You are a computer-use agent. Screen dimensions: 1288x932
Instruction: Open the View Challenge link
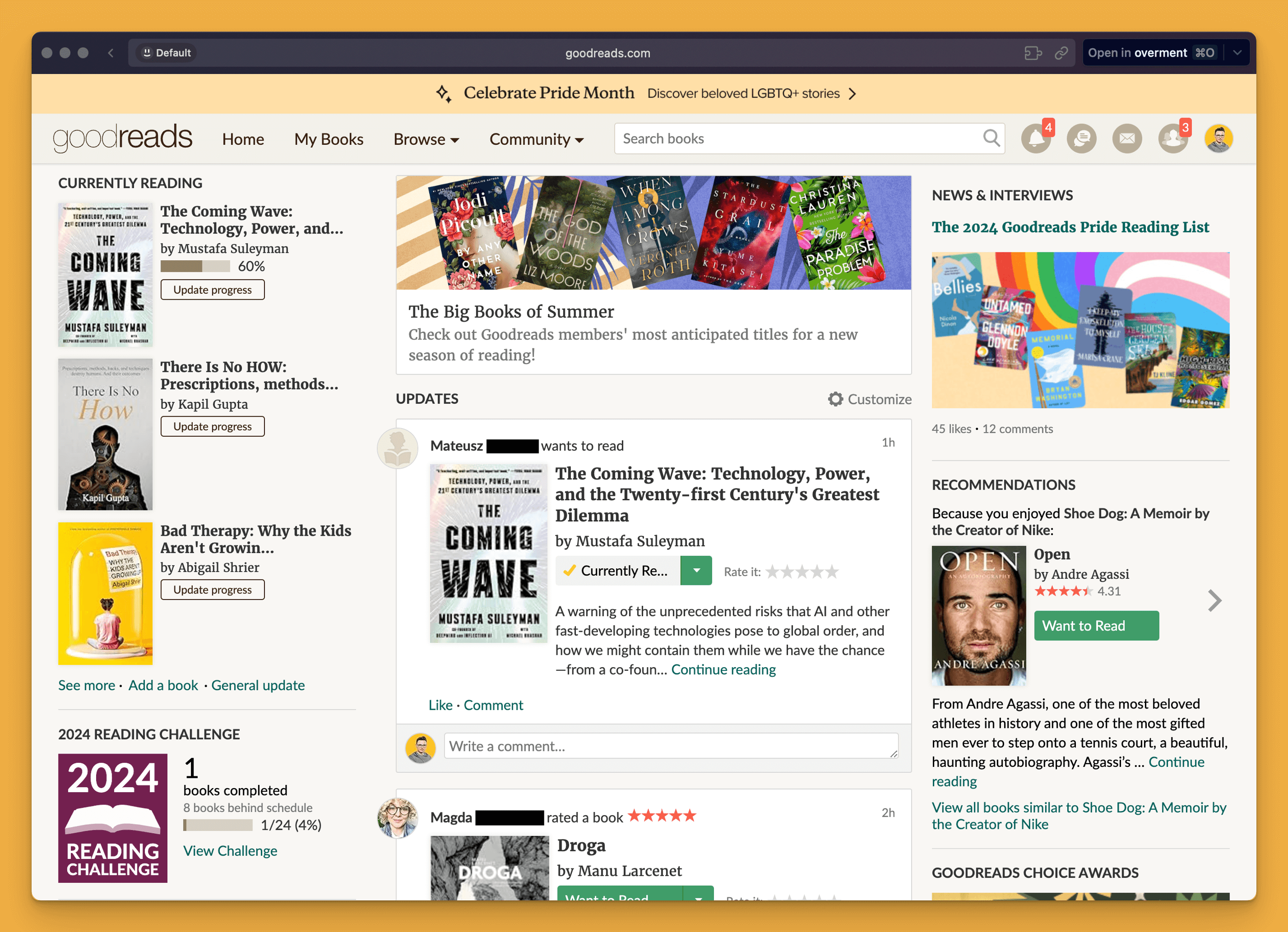point(230,850)
